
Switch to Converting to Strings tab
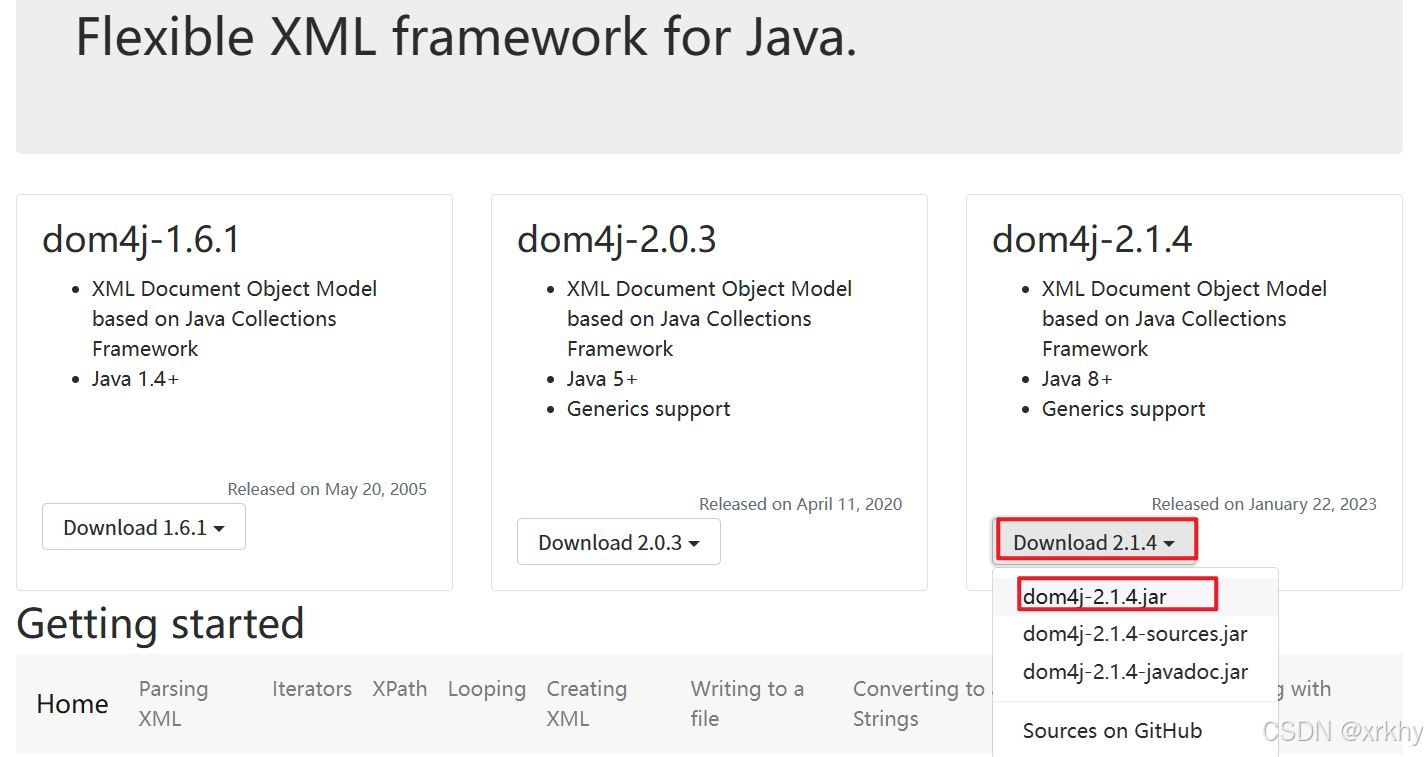tap(916, 704)
